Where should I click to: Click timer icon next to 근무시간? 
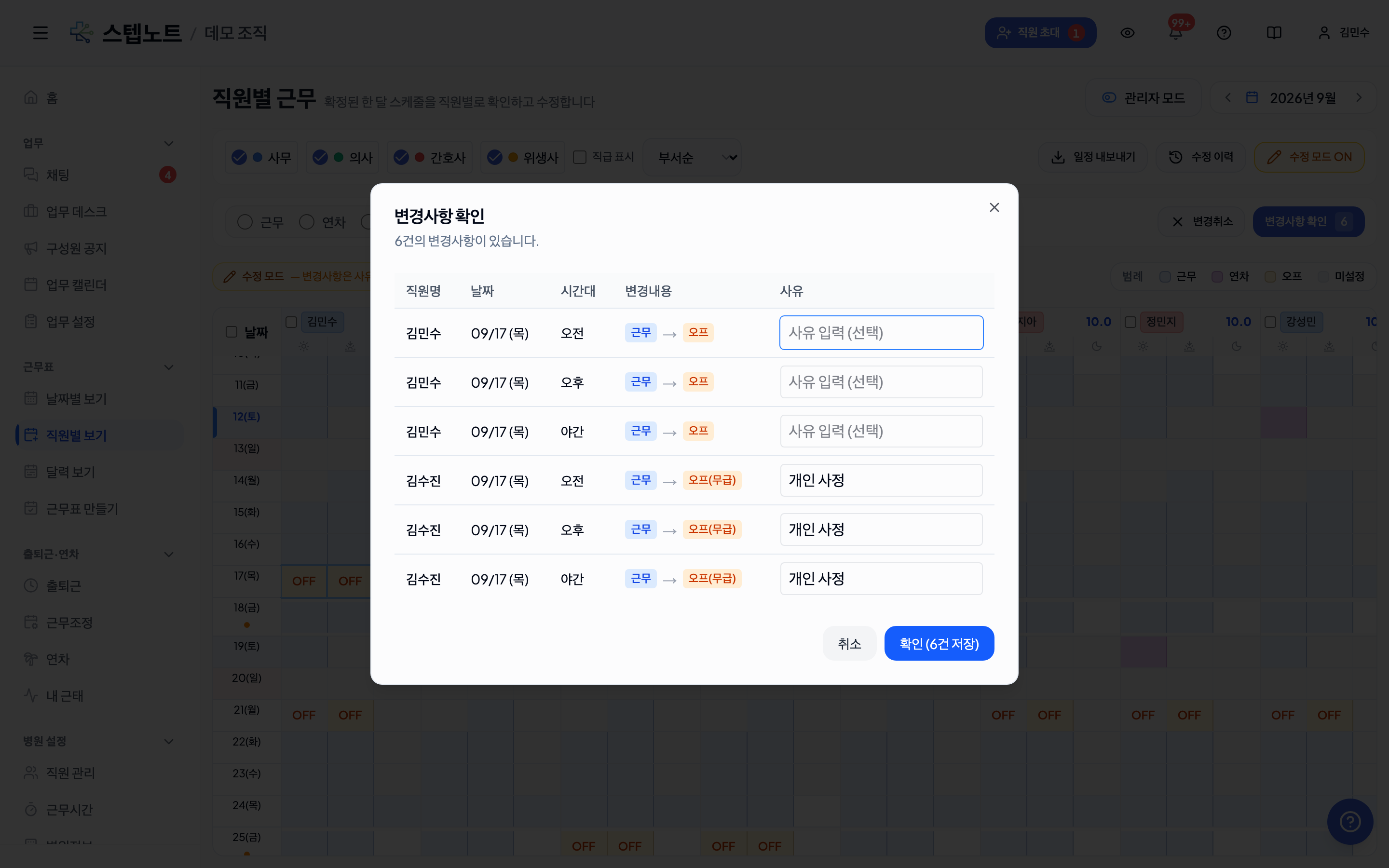tap(31, 810)
